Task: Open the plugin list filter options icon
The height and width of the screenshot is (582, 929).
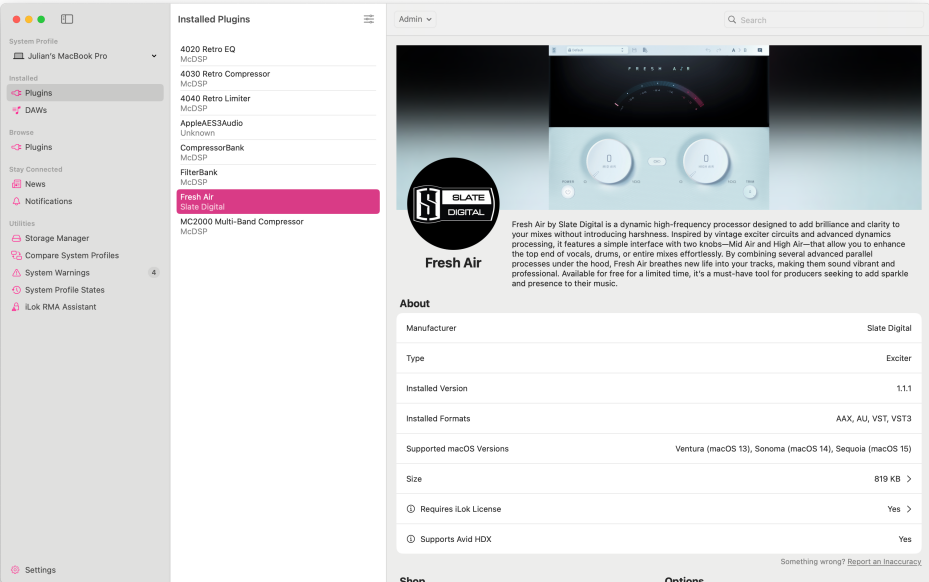Action: coord(369,19)
